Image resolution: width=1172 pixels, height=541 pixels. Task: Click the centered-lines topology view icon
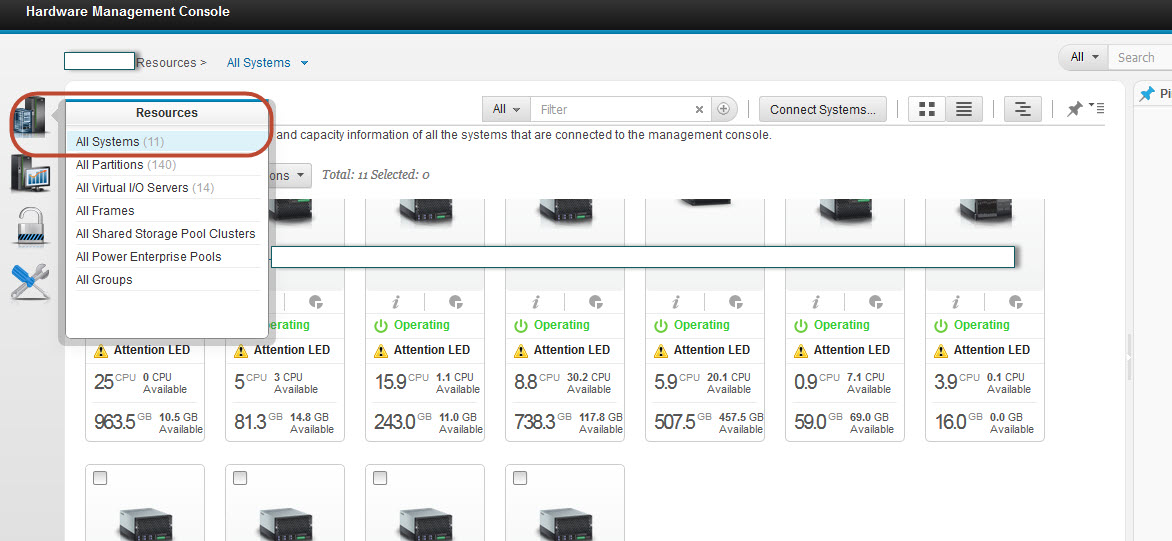1021,110
